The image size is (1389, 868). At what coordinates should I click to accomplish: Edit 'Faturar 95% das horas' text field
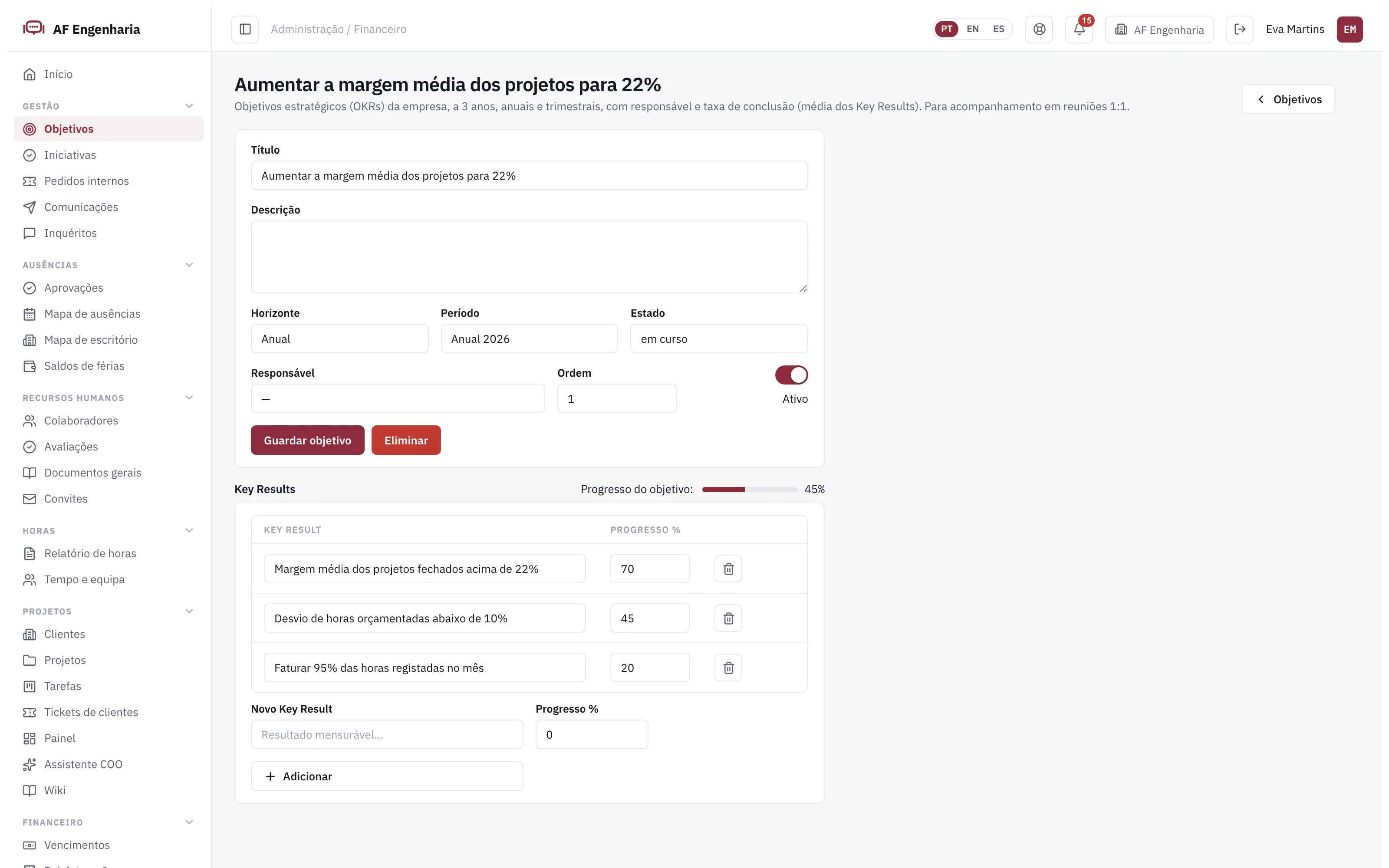(x=425, y=667)
